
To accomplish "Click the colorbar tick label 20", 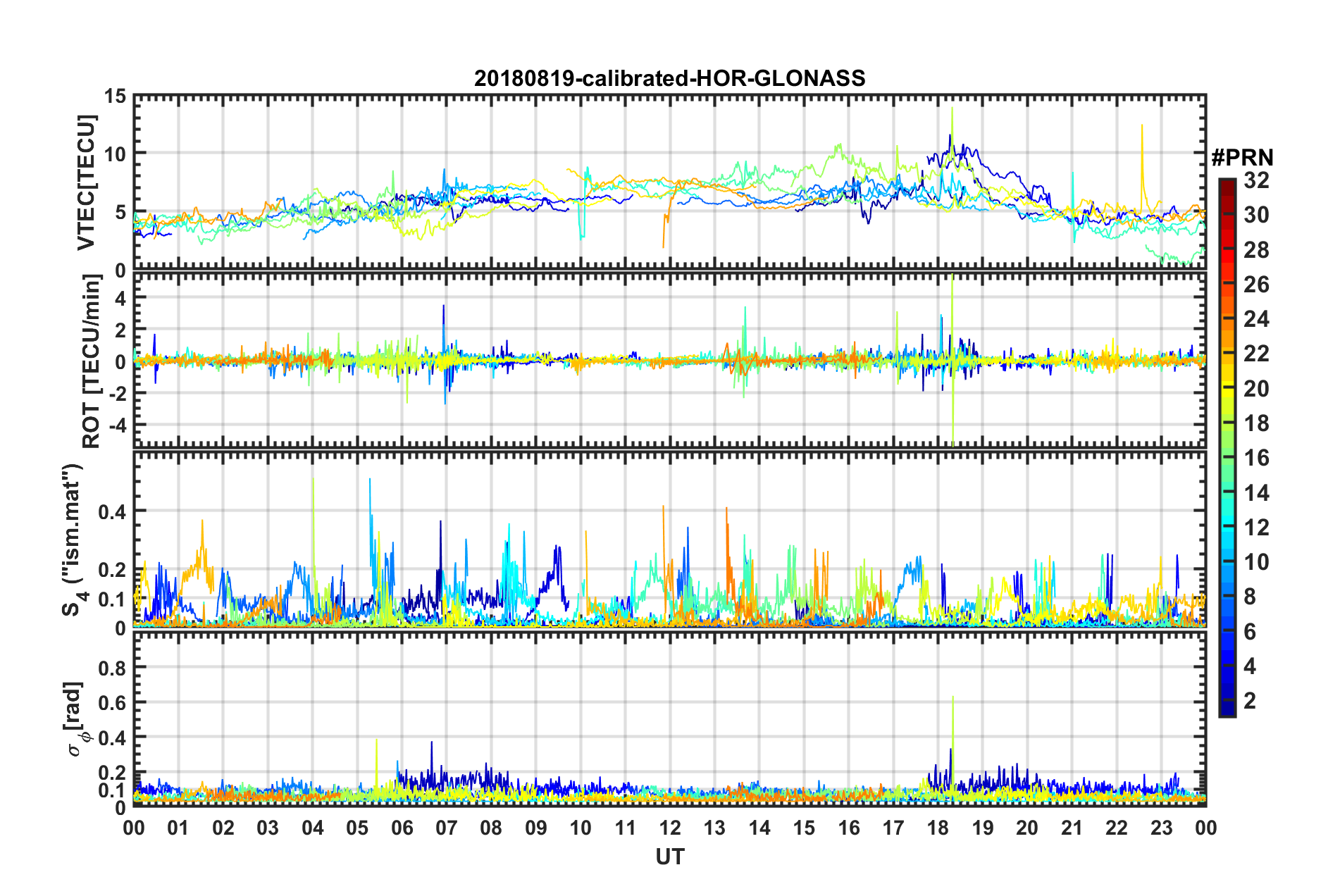I will pyautogui.click(x=1255, y=388).
